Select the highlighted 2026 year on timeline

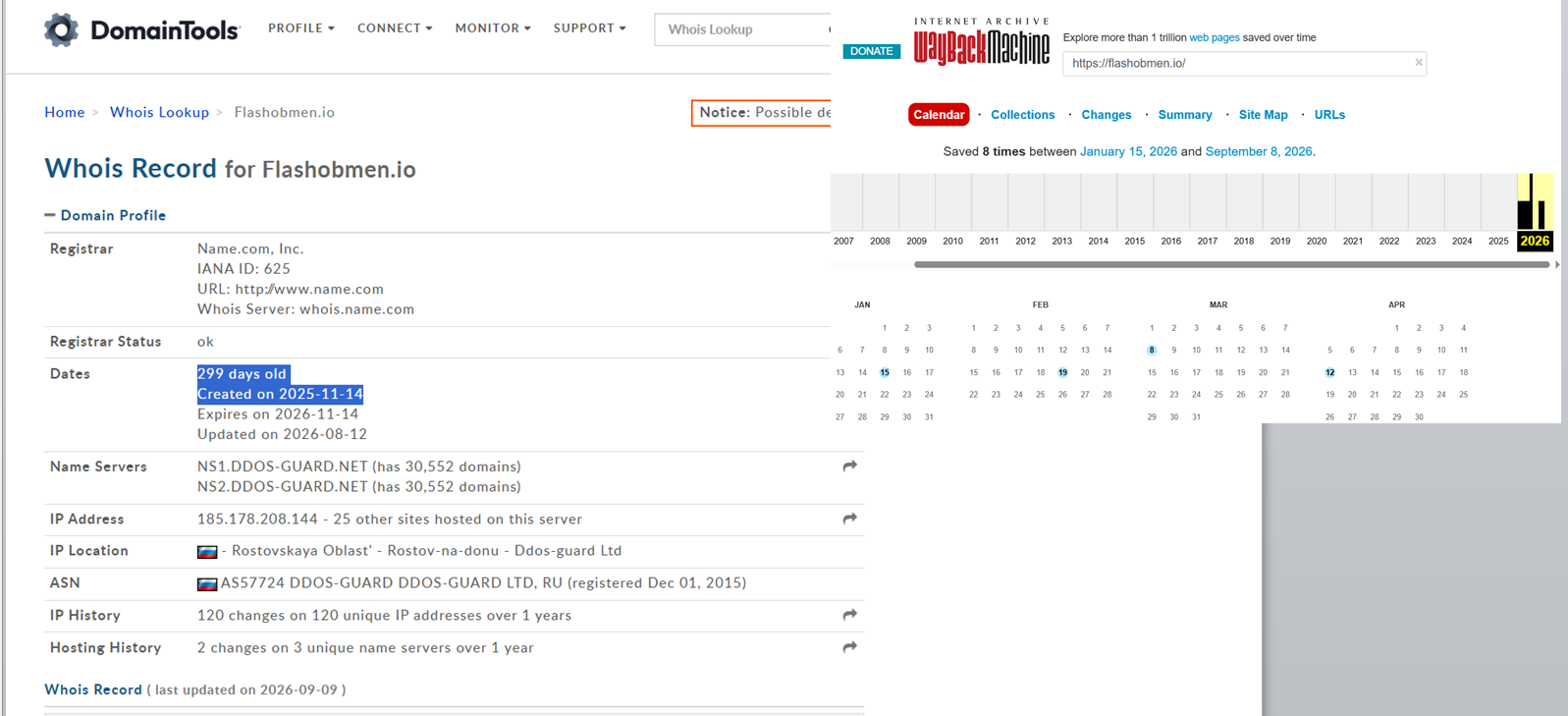click(x=1535, y=241)
